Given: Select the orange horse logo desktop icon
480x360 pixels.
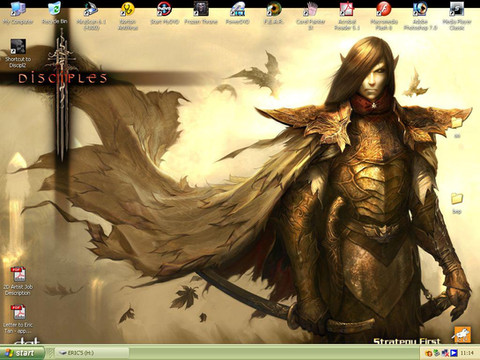Looking at the screenshot, I should coord(462,334).
